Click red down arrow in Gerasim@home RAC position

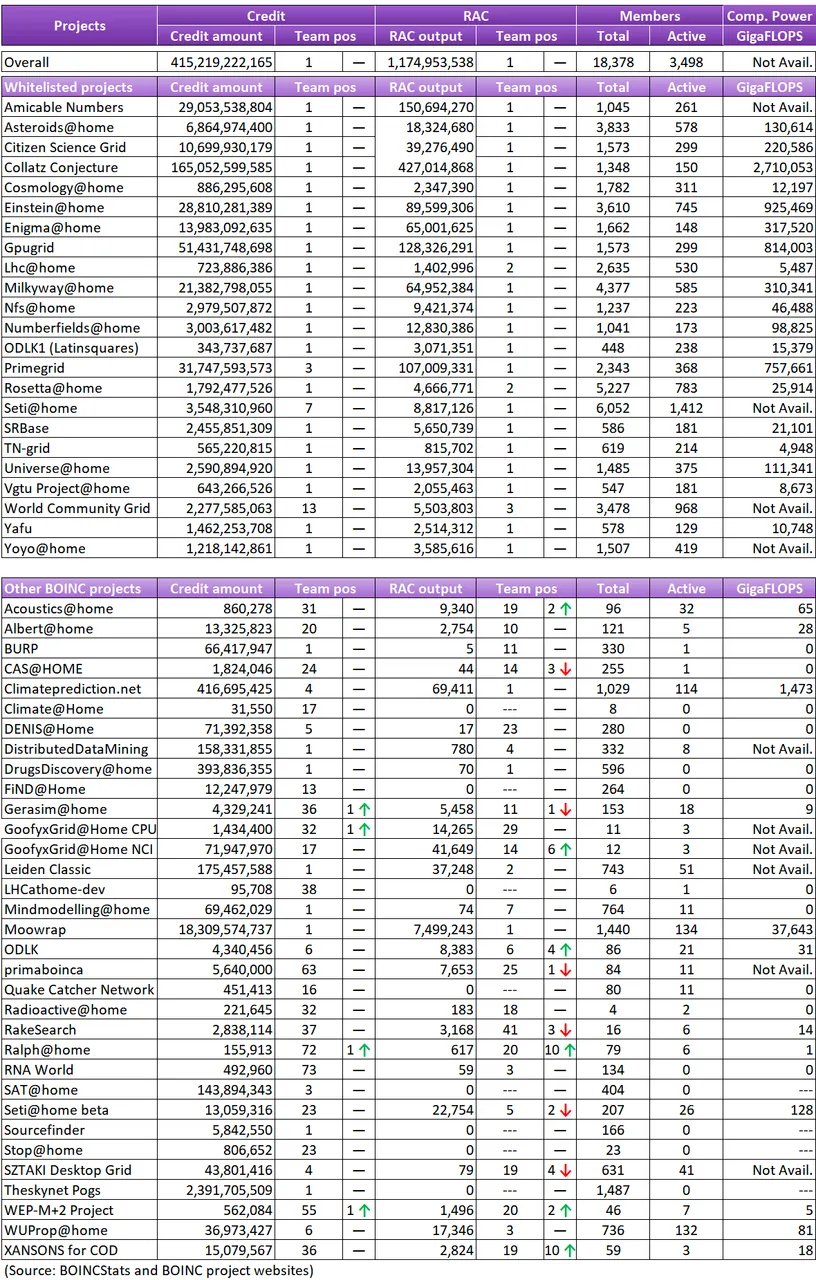coord(565,809)
